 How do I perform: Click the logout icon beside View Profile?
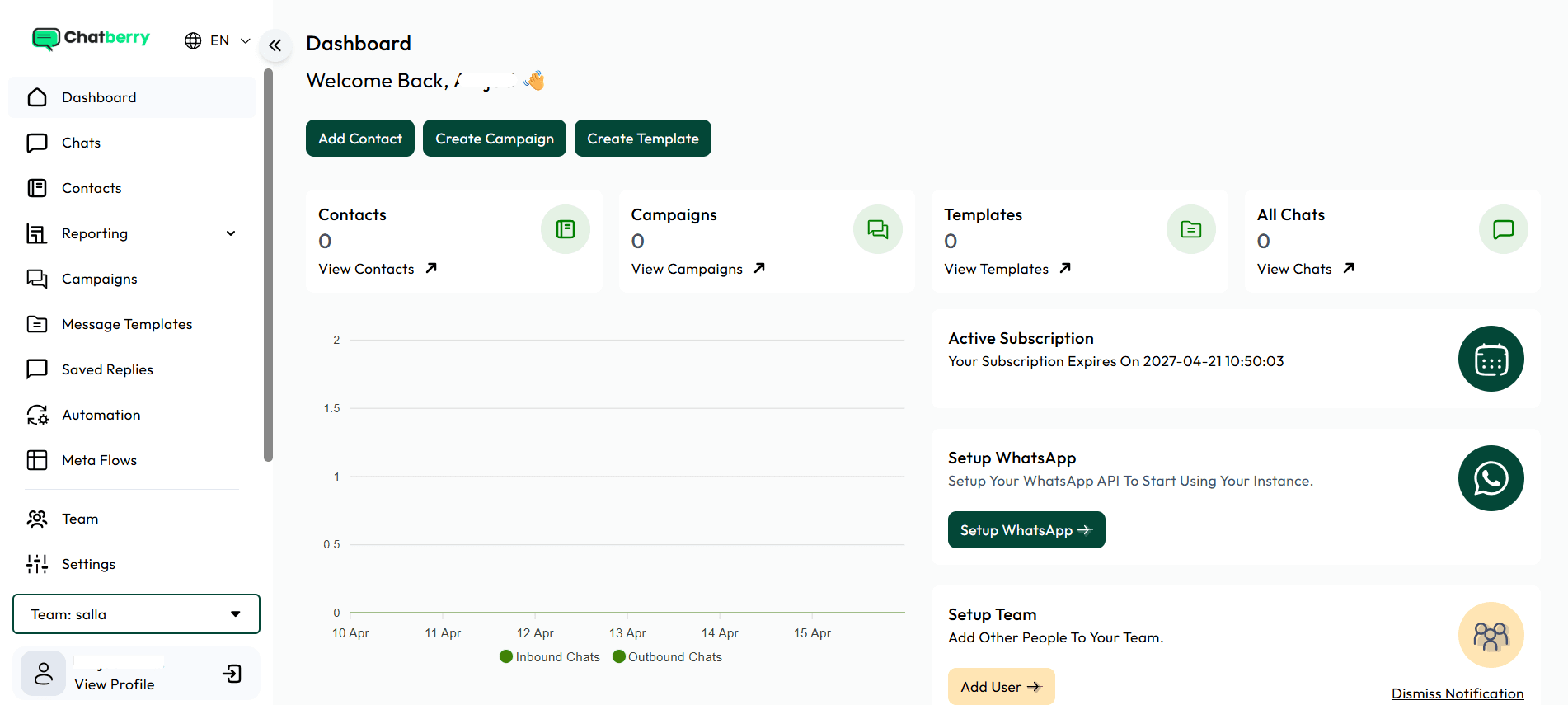tap(232, 674)
